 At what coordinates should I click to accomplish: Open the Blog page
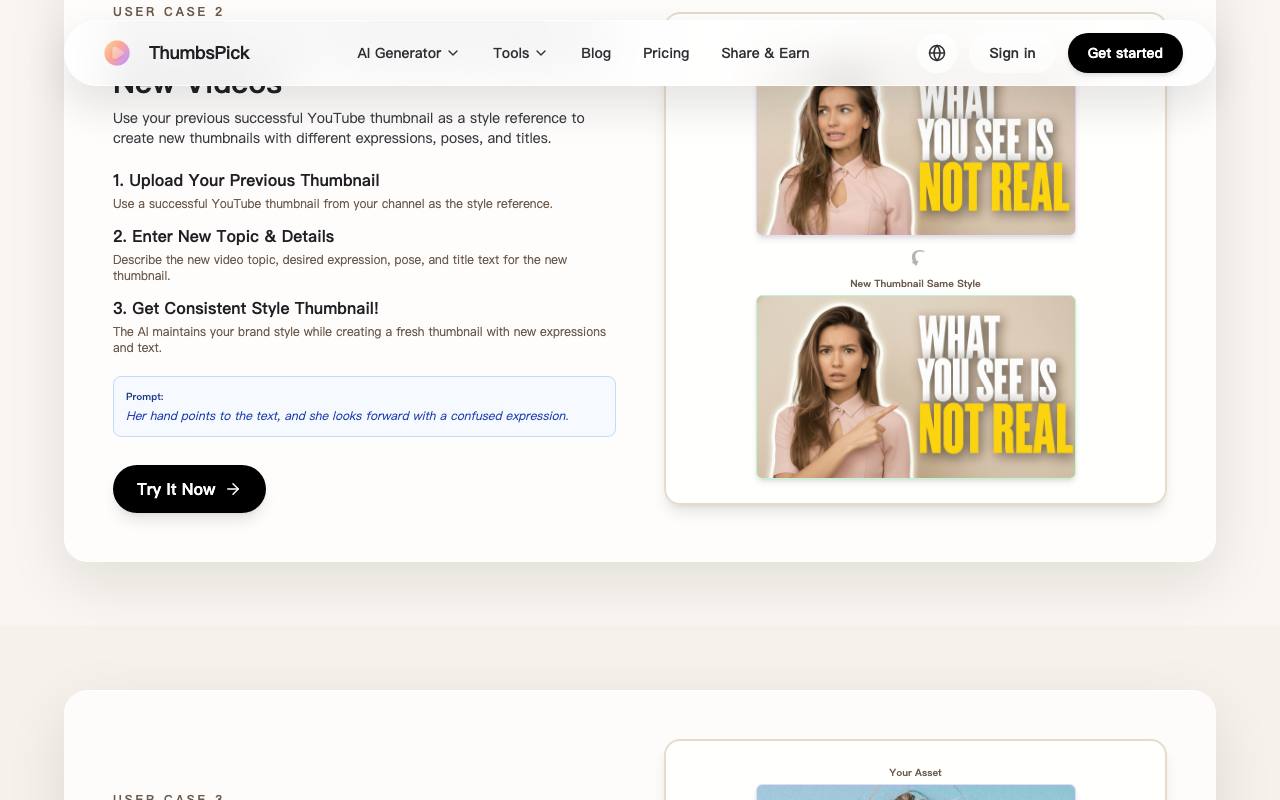pyautogui.click(x=596, y=53)
